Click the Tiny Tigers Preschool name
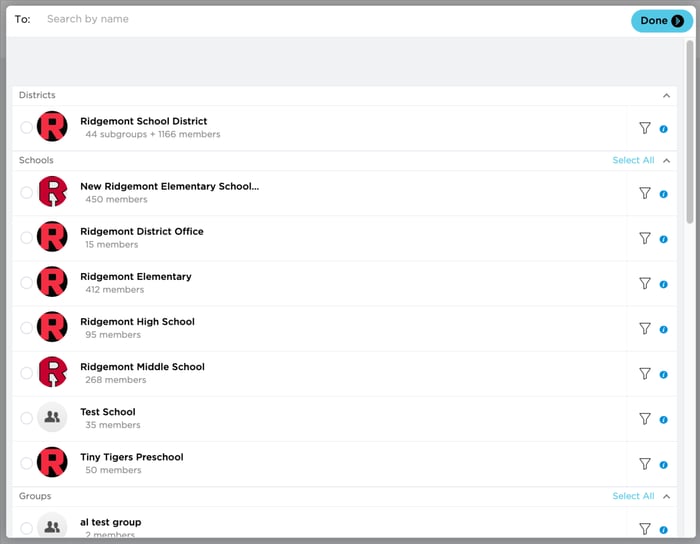The height and width of the screenshot is (544, 700). 132,457
